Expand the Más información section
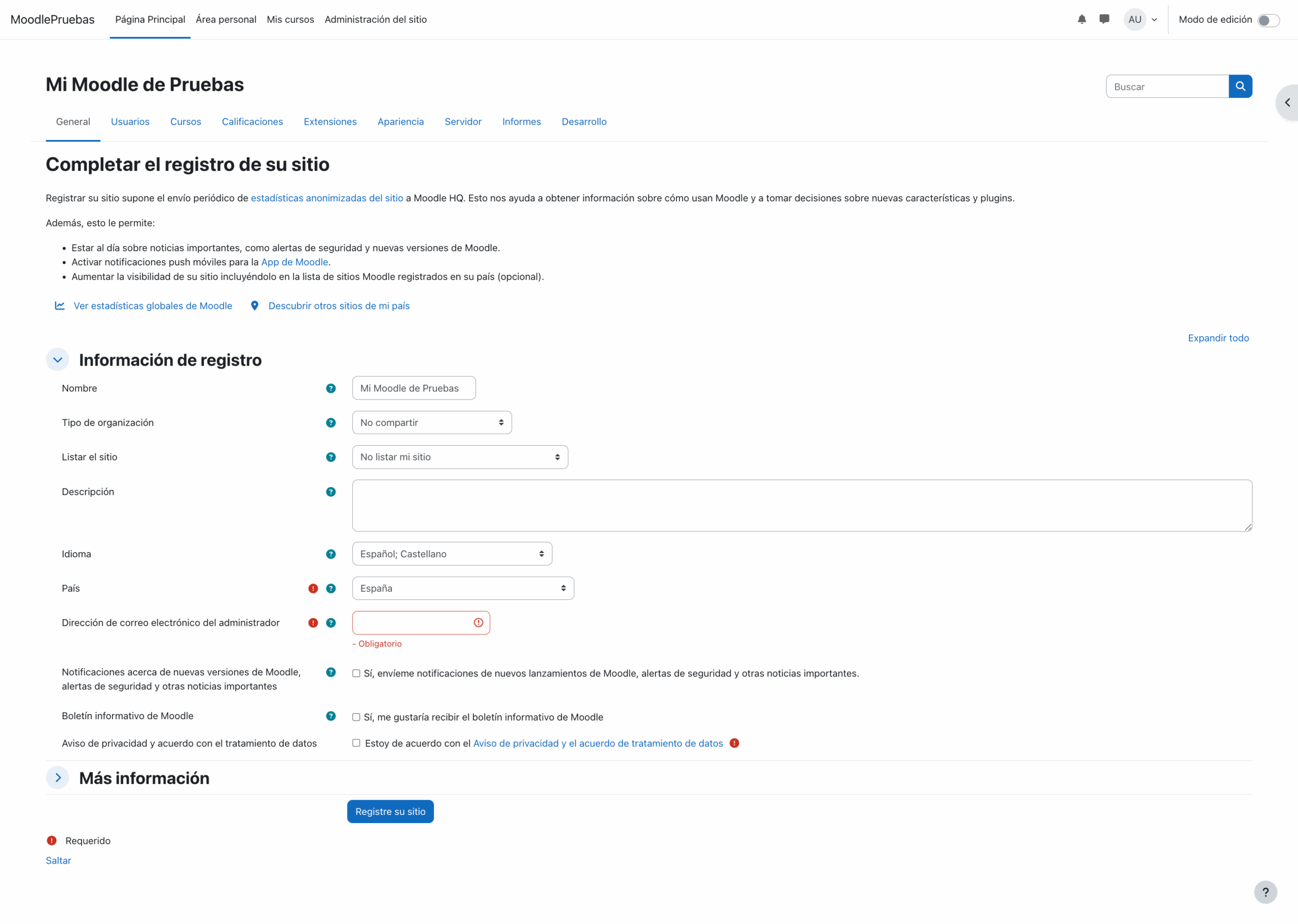The image size is (1298, 924). [x=57, y=778]
